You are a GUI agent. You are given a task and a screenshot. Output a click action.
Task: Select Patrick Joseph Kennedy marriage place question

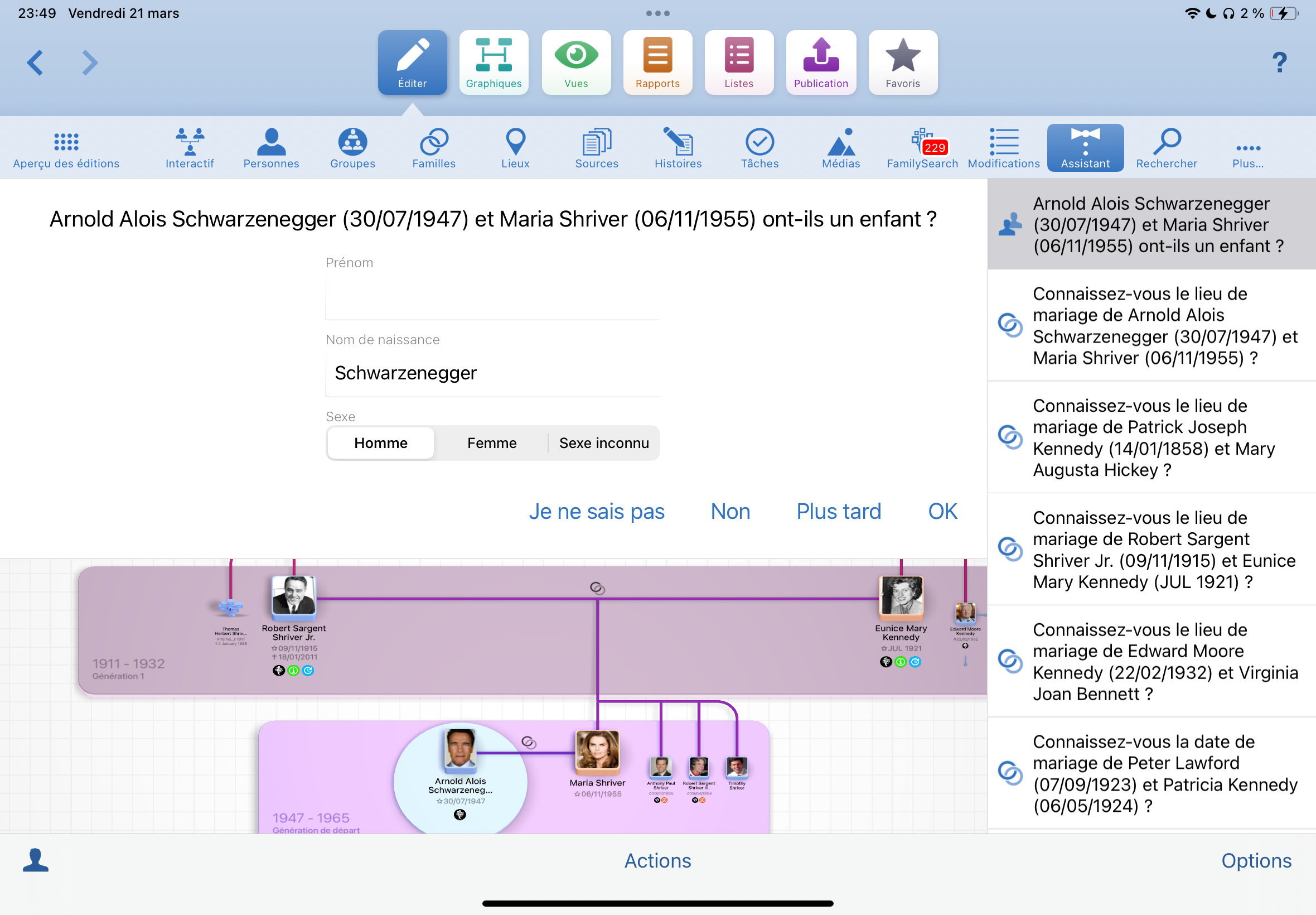coord(1151,437)
